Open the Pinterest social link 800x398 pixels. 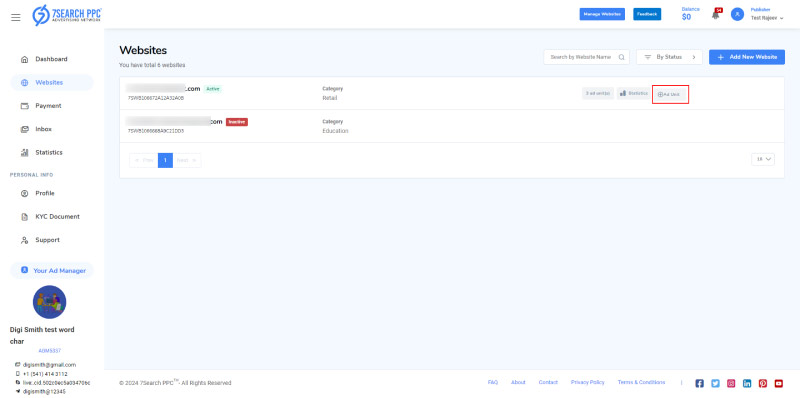click(763, 383)
